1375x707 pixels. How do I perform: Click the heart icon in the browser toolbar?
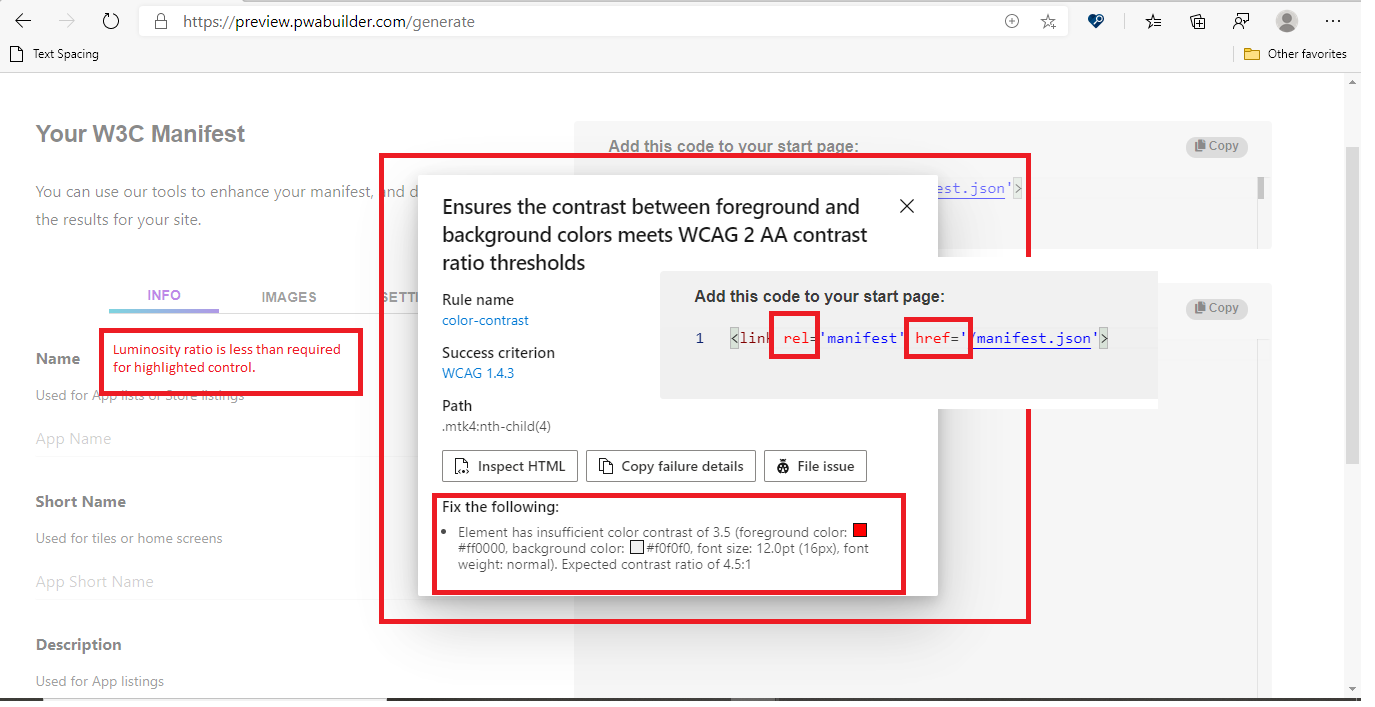pyautogui.click(x=1096, y=20)
